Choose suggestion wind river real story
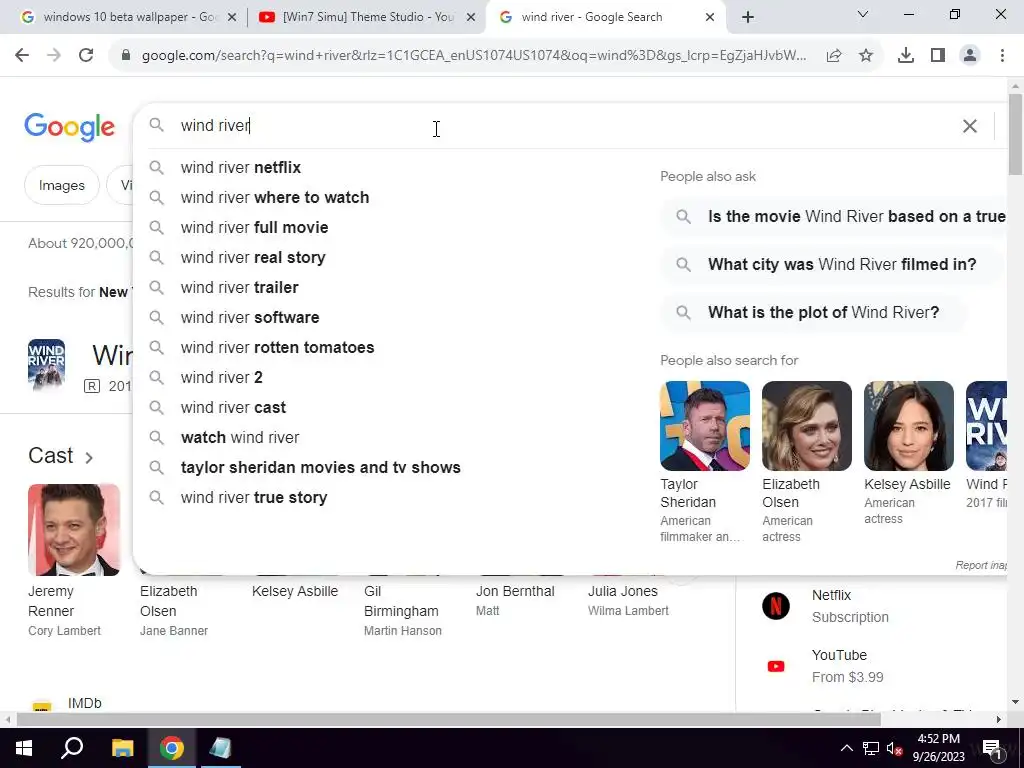 tap(253, 258)
